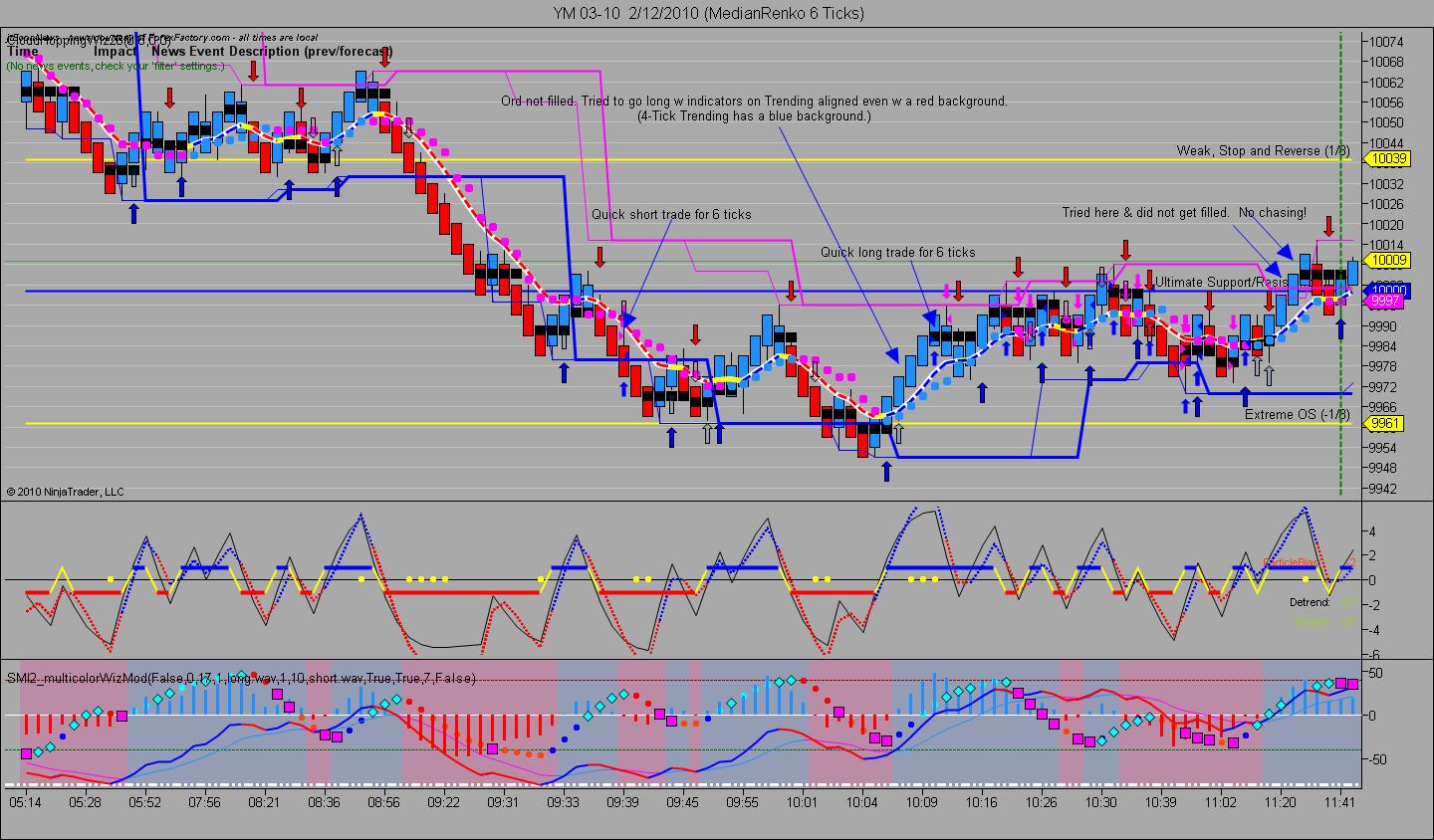Click the 09:22 time axis label
This screenshot has height=840, width=1434.
(444, 801)
